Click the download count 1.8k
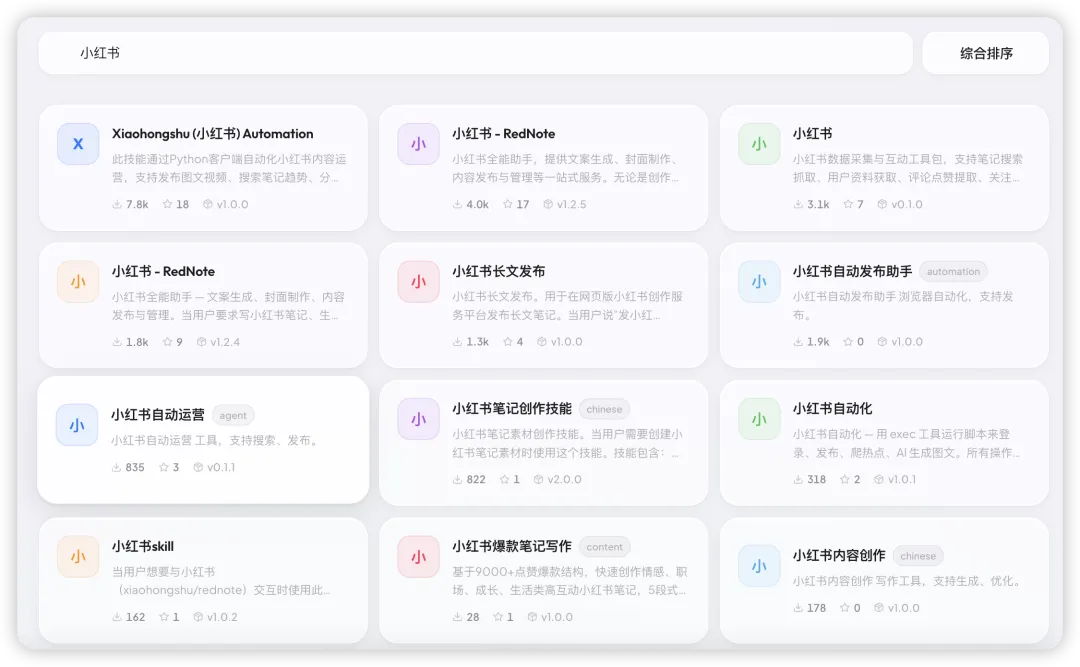Viewport: 1080px width, 667px height. click(x=137, y=342)
